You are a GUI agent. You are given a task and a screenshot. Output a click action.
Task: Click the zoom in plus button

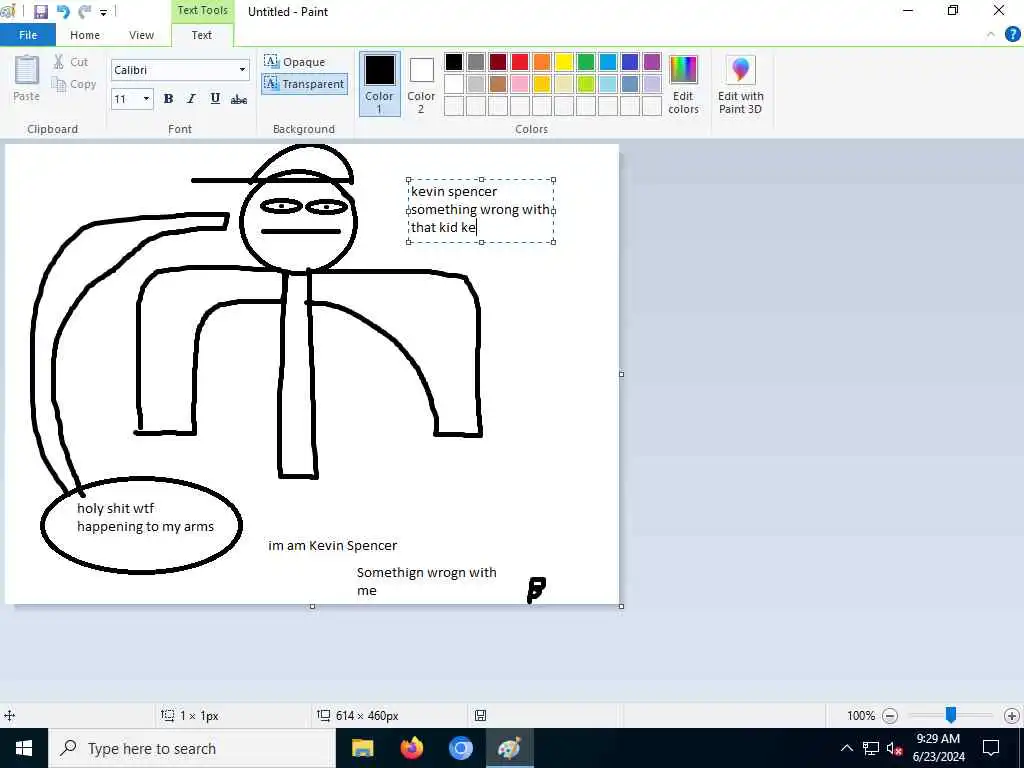[x=1012, y=716]
